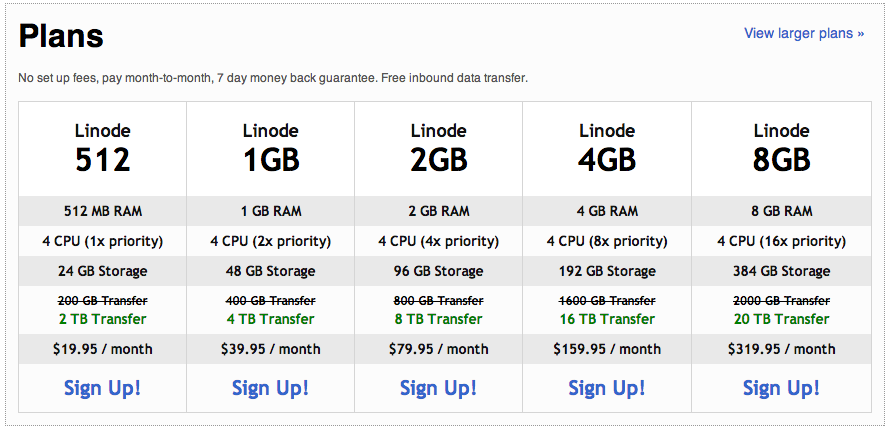Click the struck-through 800 GB Transfer text
The image size is (889, 430).
438,301
